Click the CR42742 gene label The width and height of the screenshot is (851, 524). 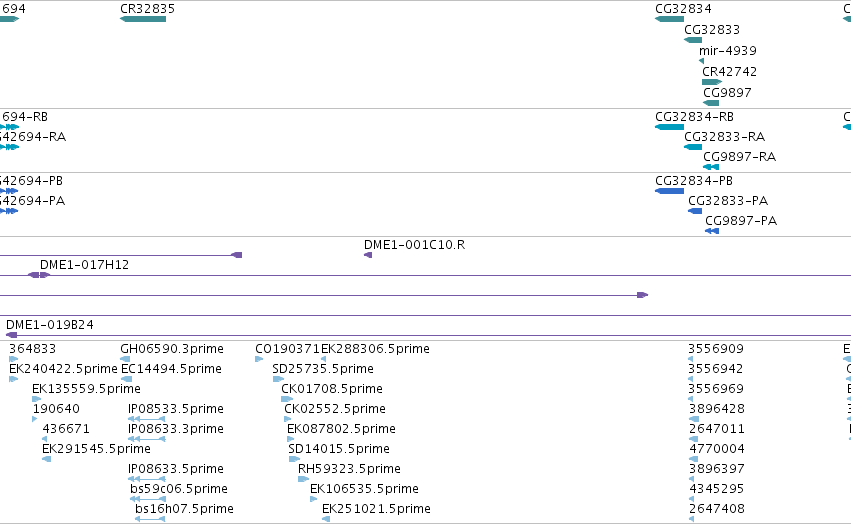729,72
